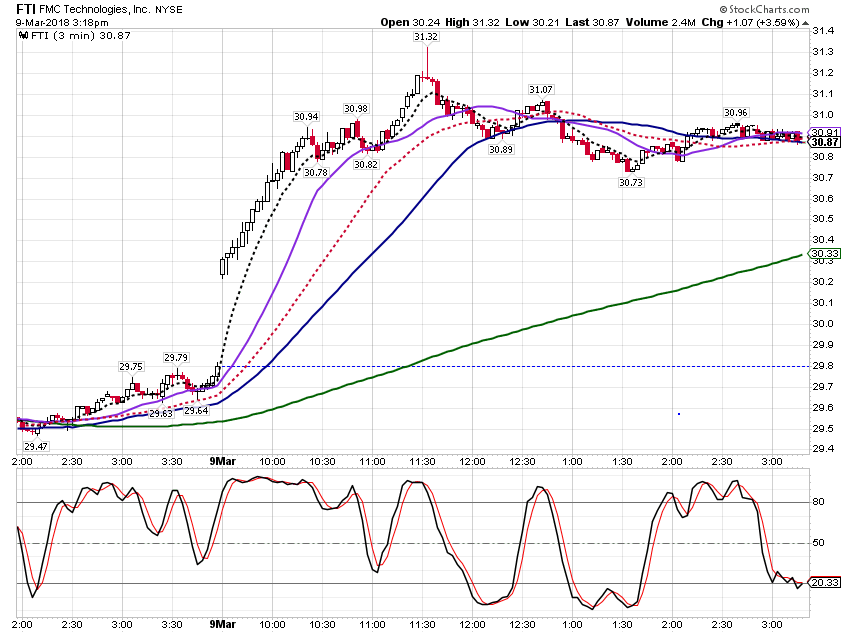Image resolution: width=850 pixels, height=633 pixels.
Task: Click the up-arrow triangle after Chg percentage
Action: [806, 23]
